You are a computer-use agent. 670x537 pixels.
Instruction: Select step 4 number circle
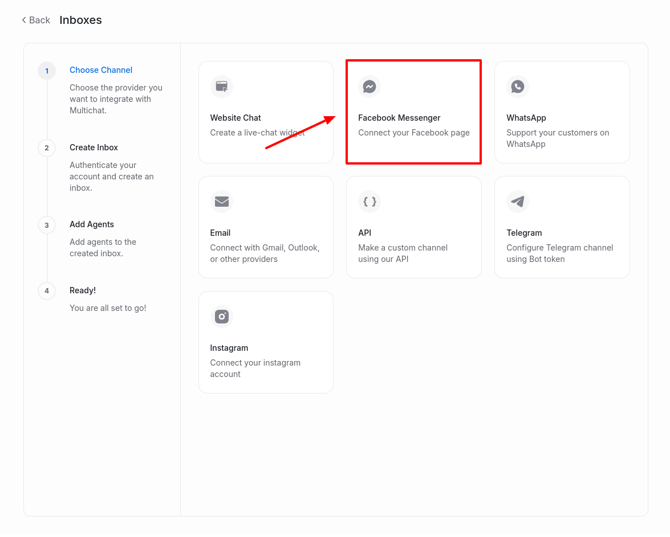[47, 291]
